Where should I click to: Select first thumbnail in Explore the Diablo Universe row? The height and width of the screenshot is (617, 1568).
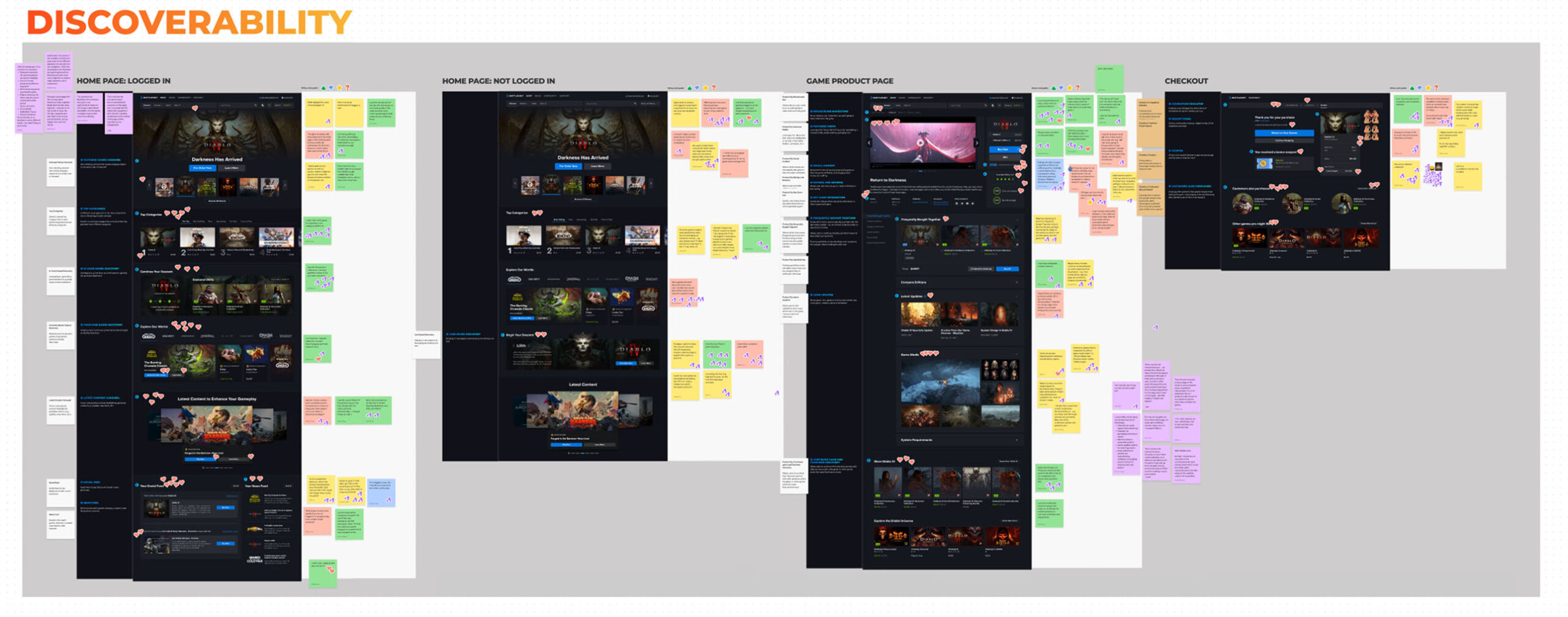892,536
